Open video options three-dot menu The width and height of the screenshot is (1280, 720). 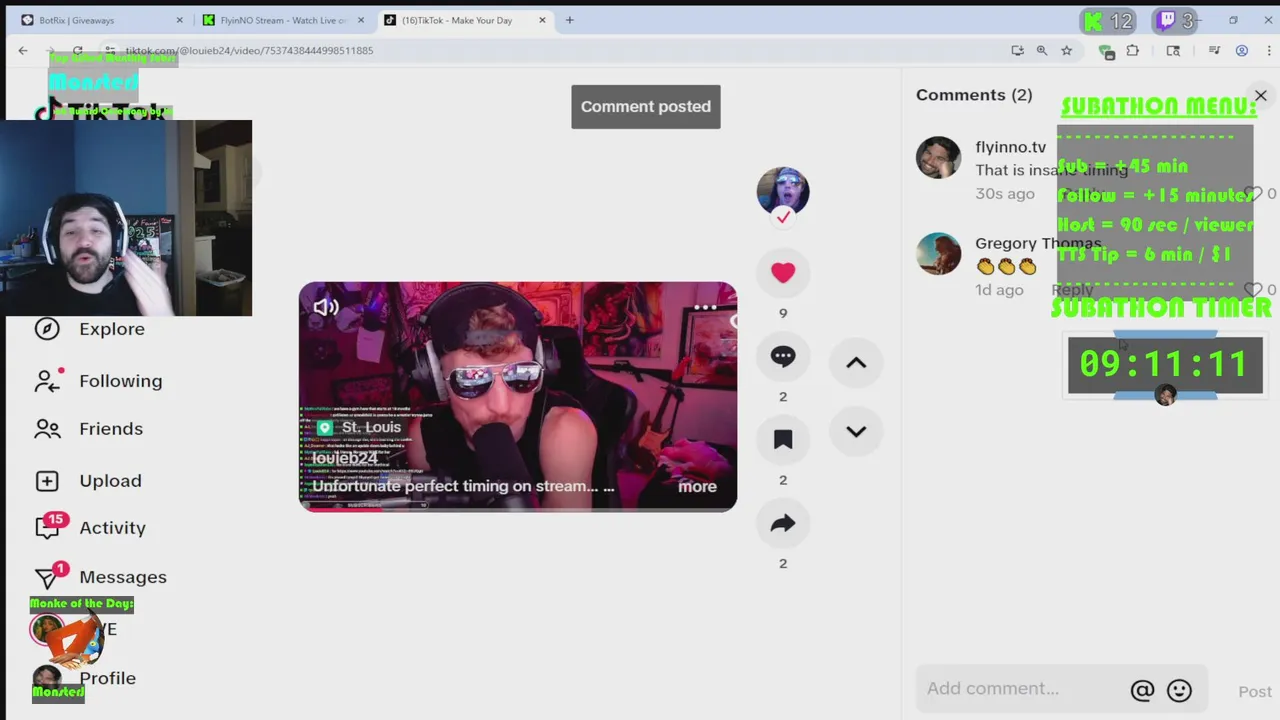(705, 308)
